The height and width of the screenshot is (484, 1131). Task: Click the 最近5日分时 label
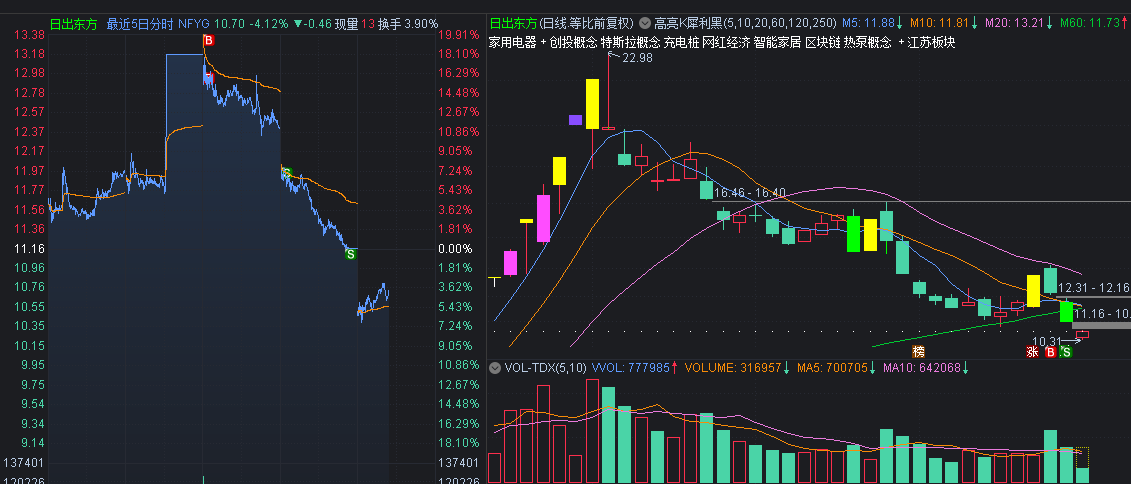coord(139,23)
